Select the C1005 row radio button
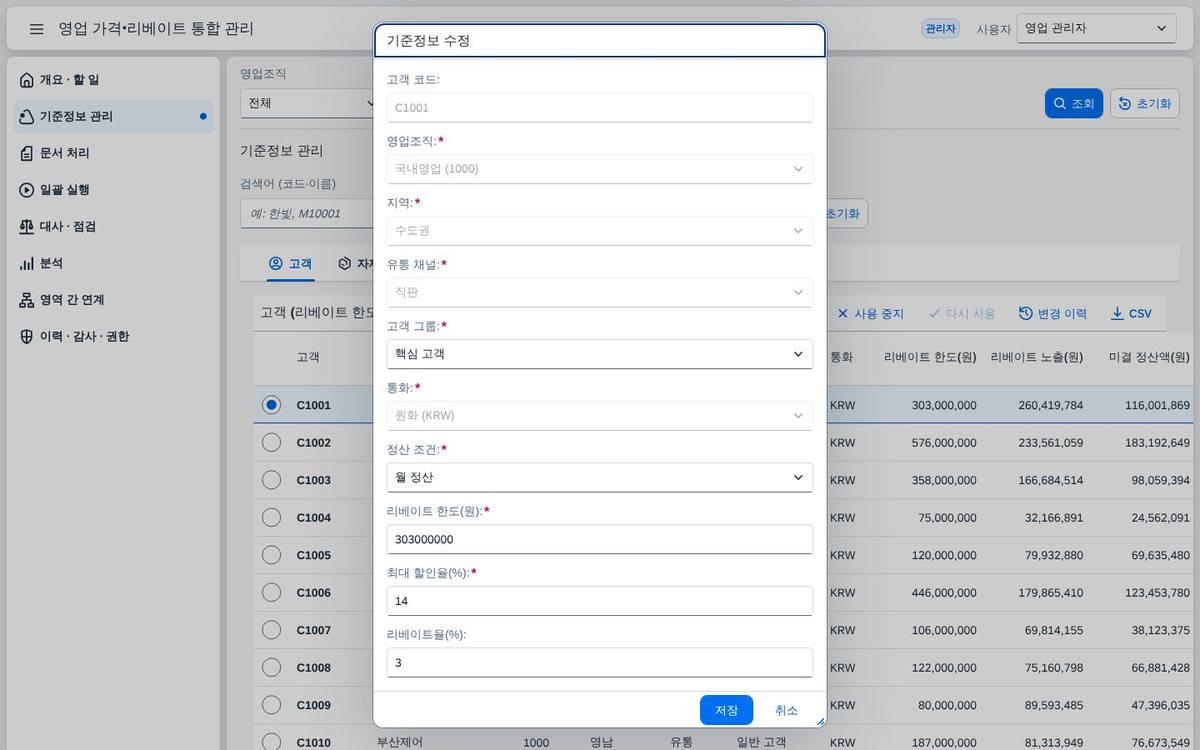 (x=271, y=555)
